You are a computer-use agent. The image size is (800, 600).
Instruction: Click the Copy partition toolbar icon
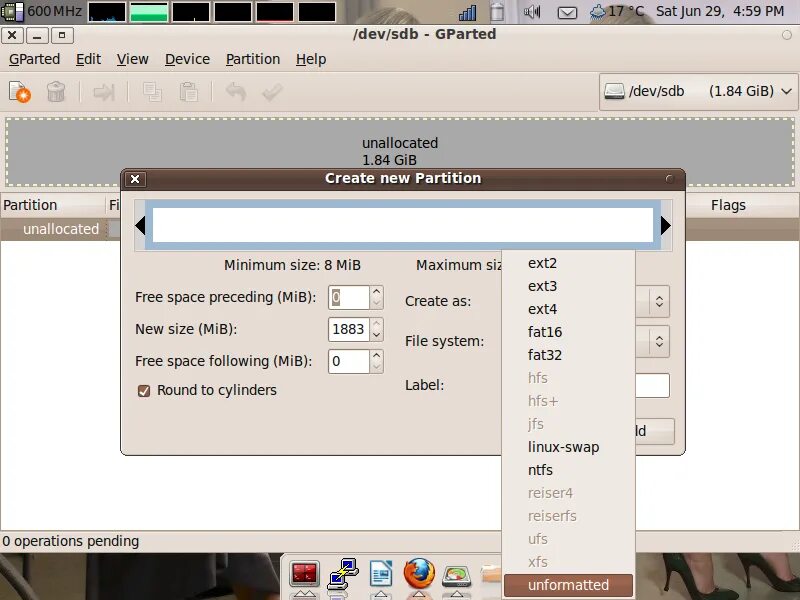click(152, 92)
